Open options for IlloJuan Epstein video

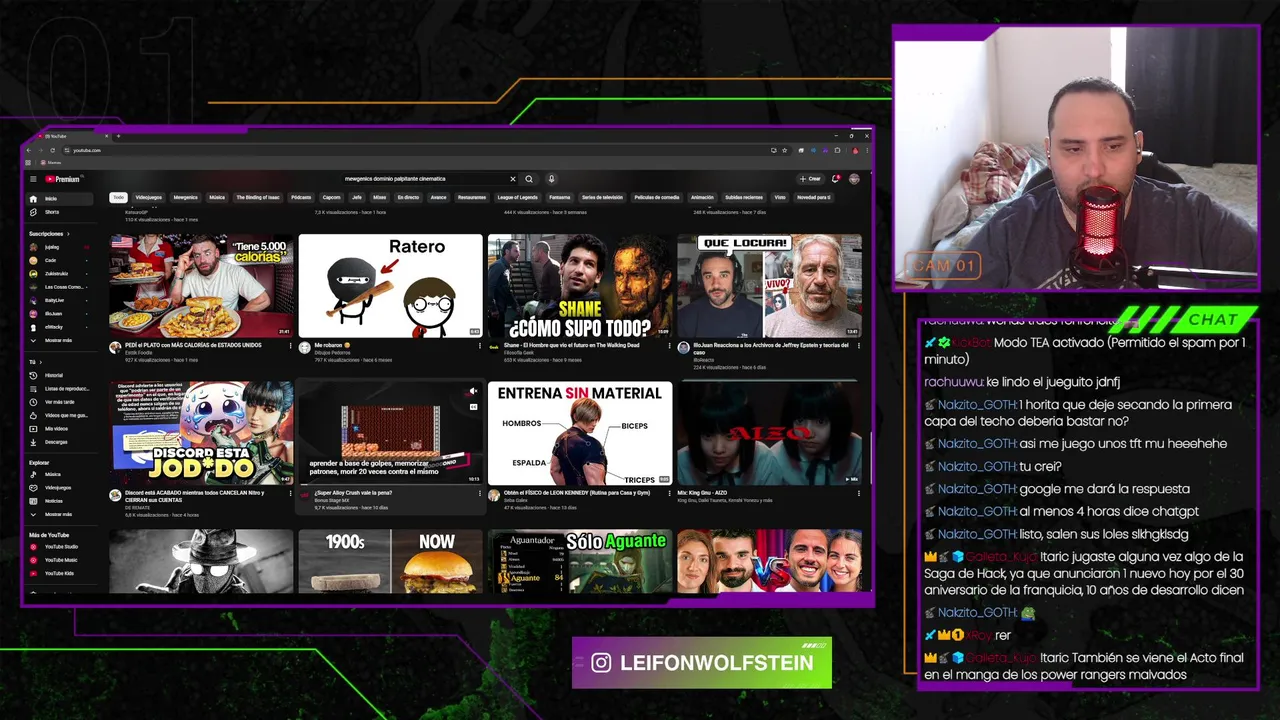click(x=857, y=347)
